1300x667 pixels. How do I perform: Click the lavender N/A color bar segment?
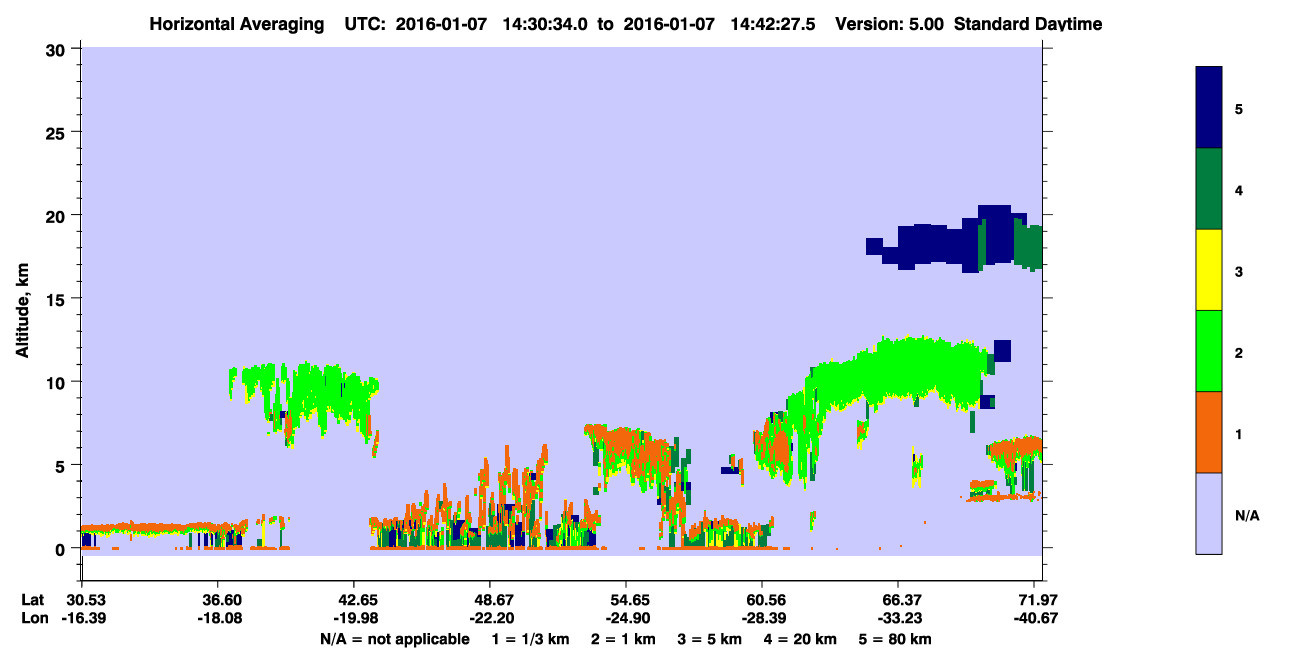point(1209,513)
